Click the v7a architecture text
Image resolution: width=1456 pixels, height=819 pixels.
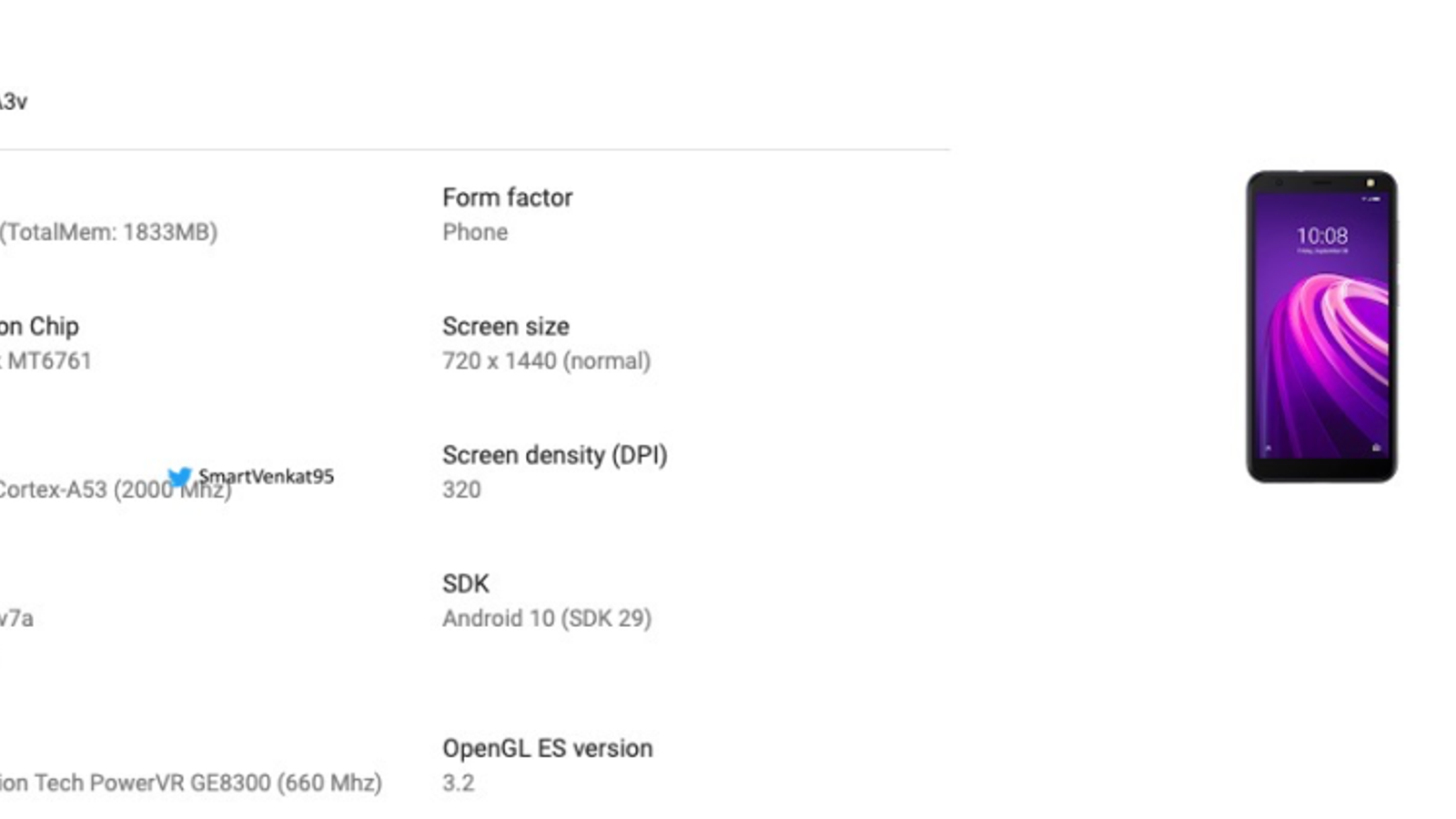click(x=16, y=618)
